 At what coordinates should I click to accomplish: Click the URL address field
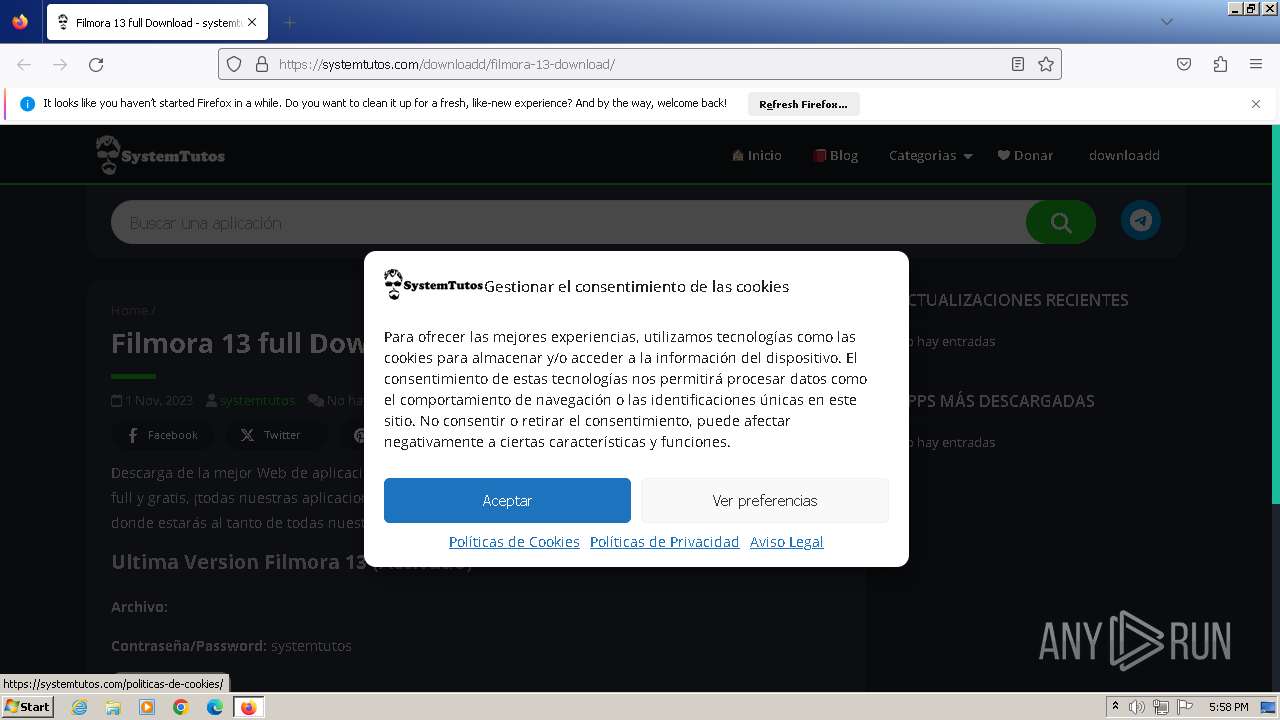pos(640,64)
